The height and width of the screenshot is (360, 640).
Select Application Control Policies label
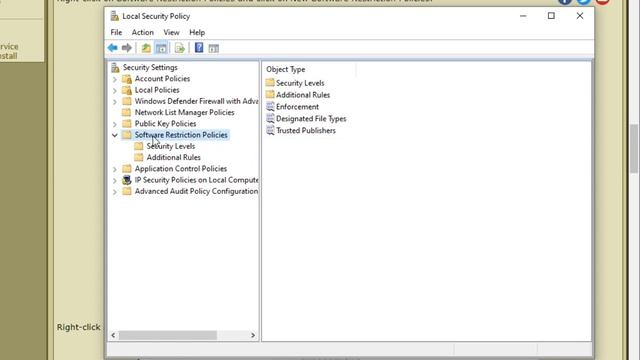(181, 169)
